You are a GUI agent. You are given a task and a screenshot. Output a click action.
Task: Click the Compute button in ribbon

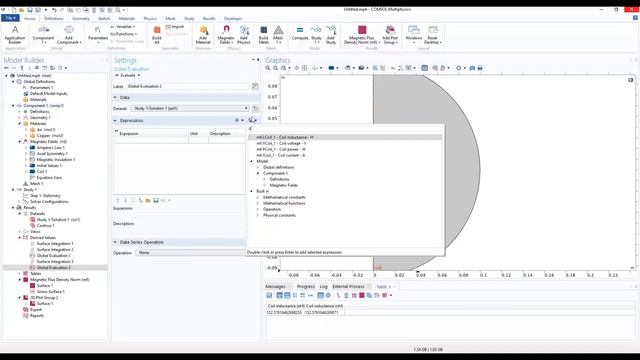[x=300, y=33]
